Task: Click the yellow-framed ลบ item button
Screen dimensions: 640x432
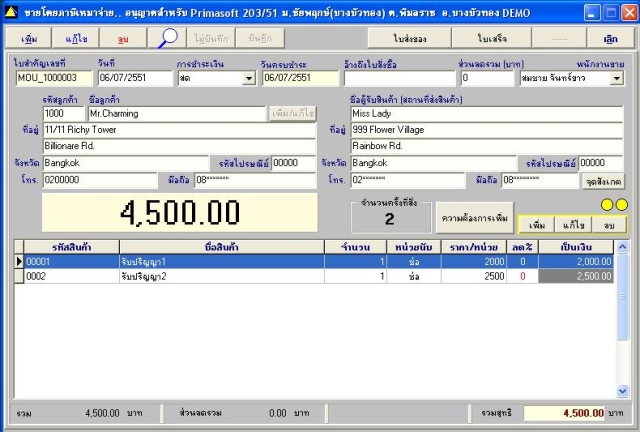Action: coord(609,225)
